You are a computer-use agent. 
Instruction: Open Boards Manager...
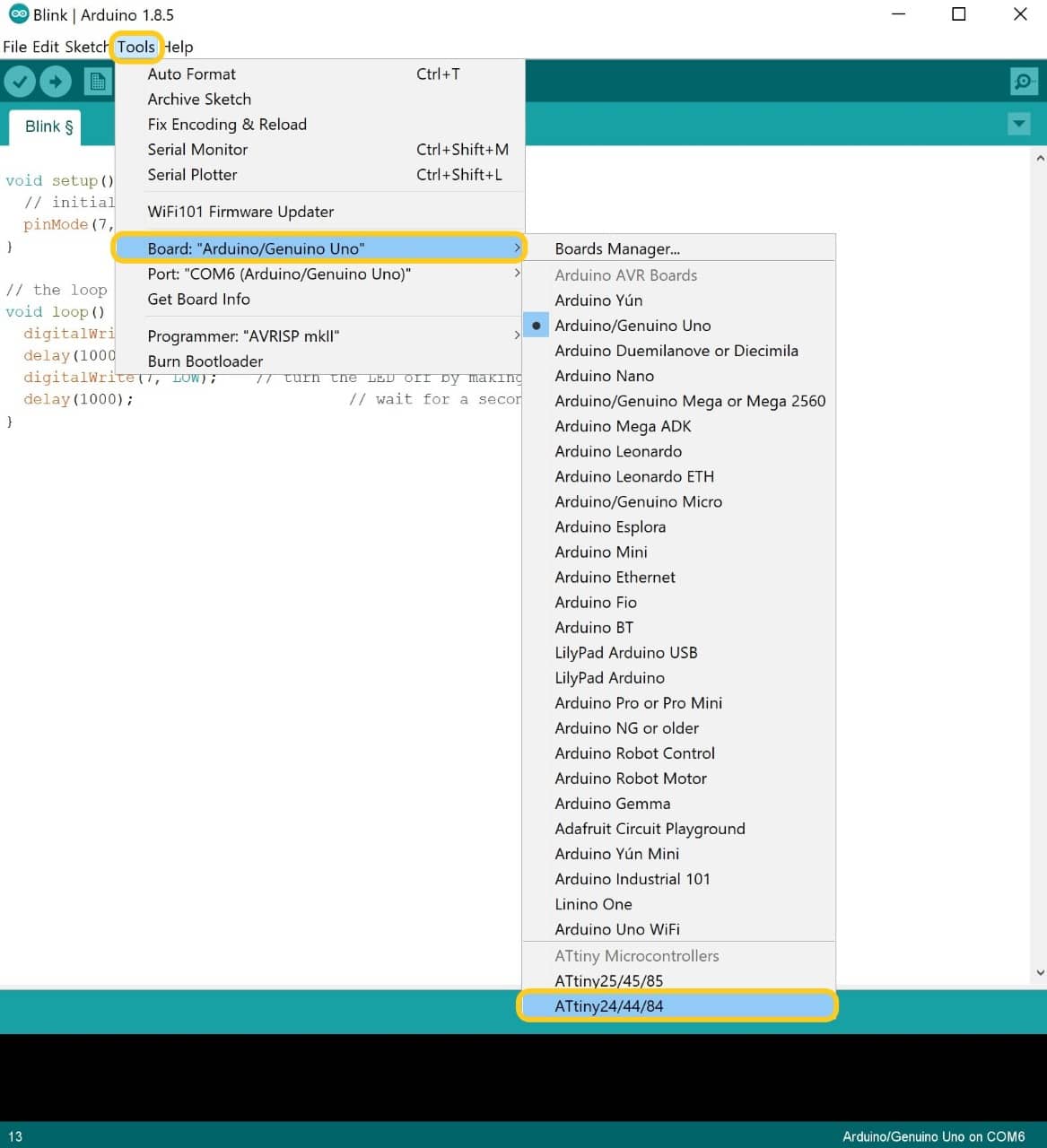(x=678, y=248)
